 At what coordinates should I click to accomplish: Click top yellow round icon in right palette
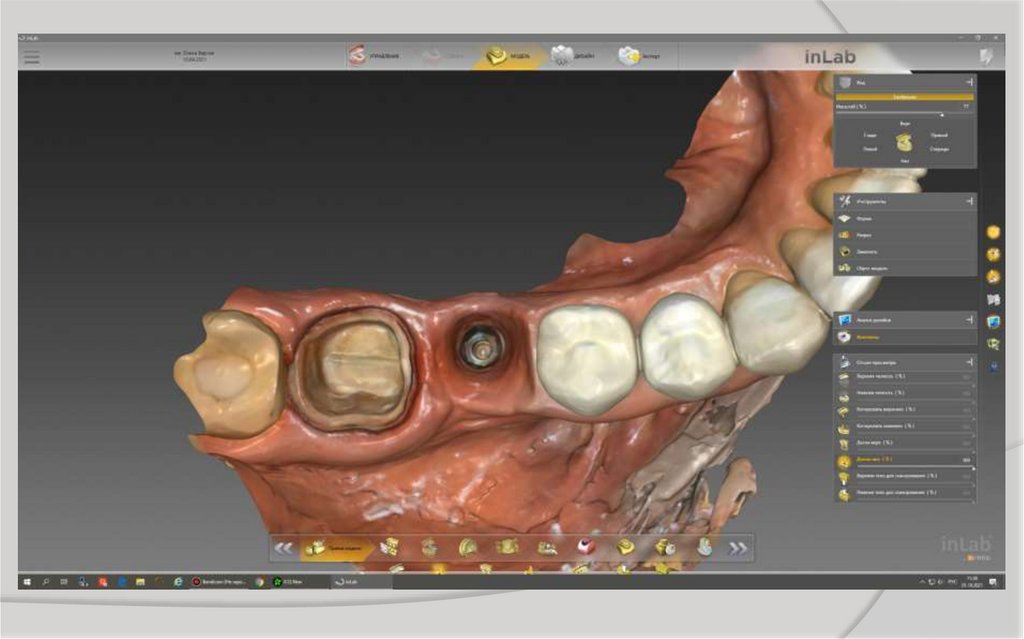993,232
